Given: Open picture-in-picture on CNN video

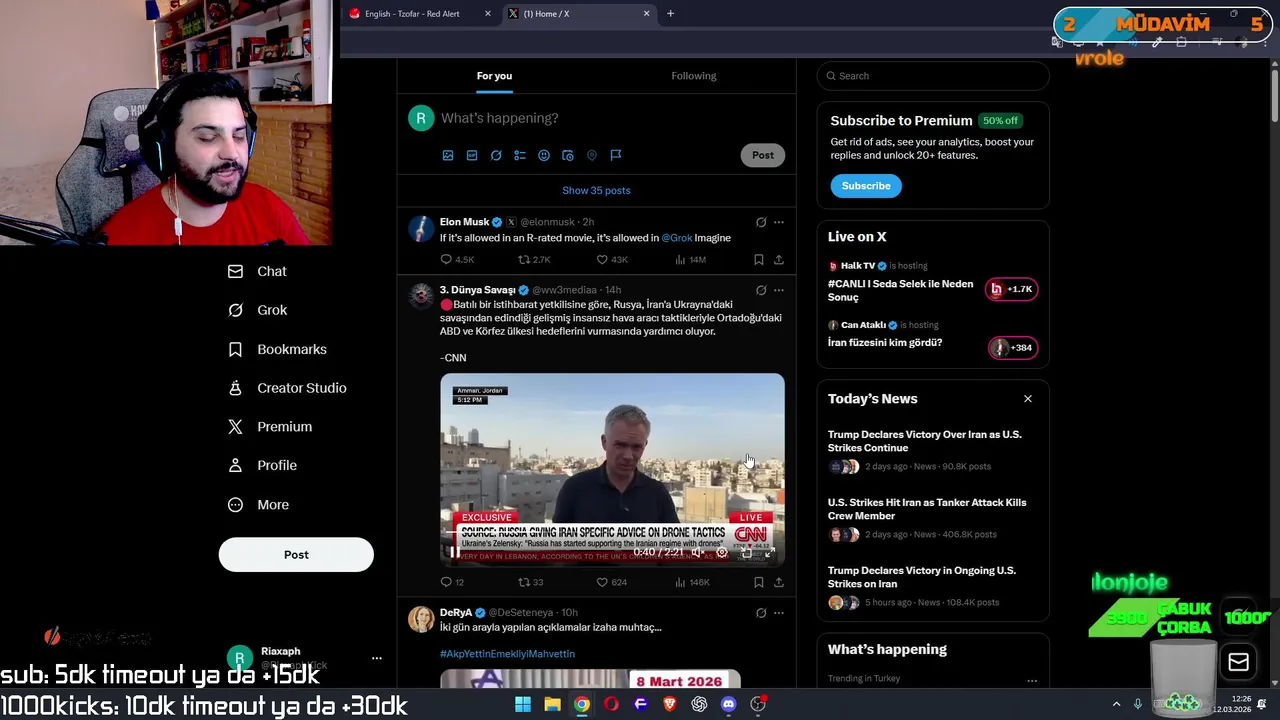Looking at the screenshot, I should 746,552.
